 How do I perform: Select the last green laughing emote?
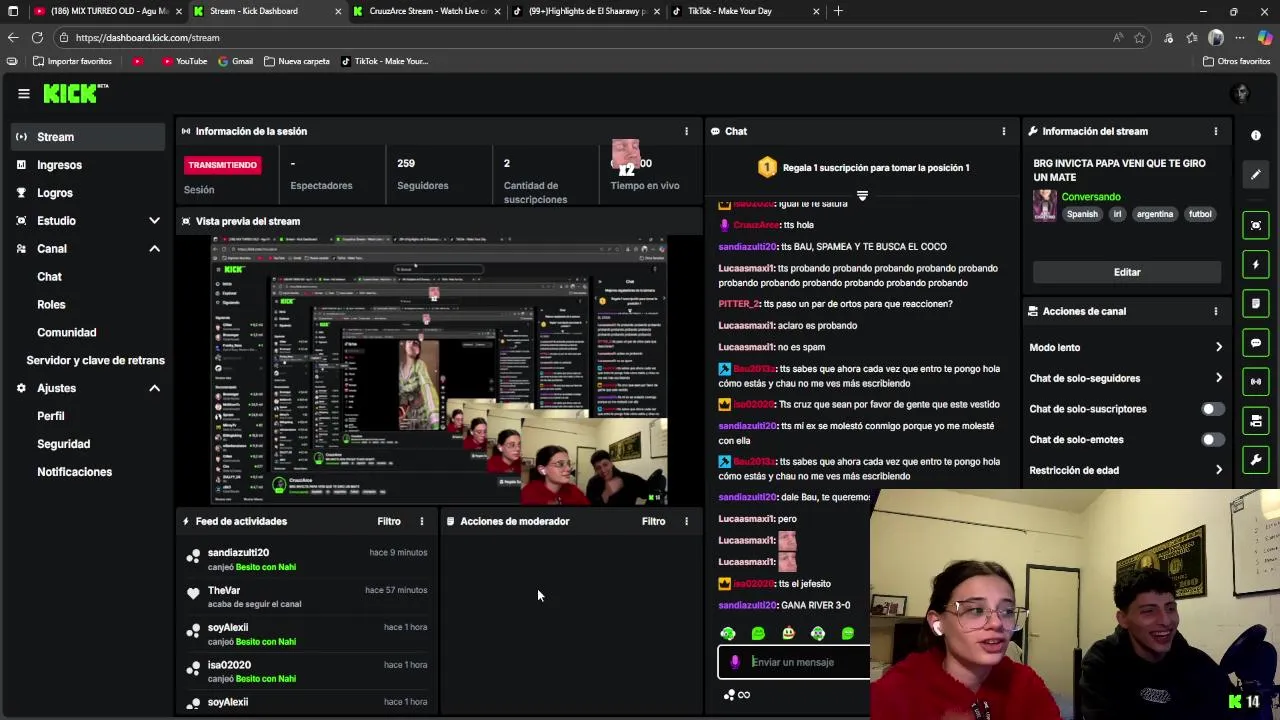(848, 633)
